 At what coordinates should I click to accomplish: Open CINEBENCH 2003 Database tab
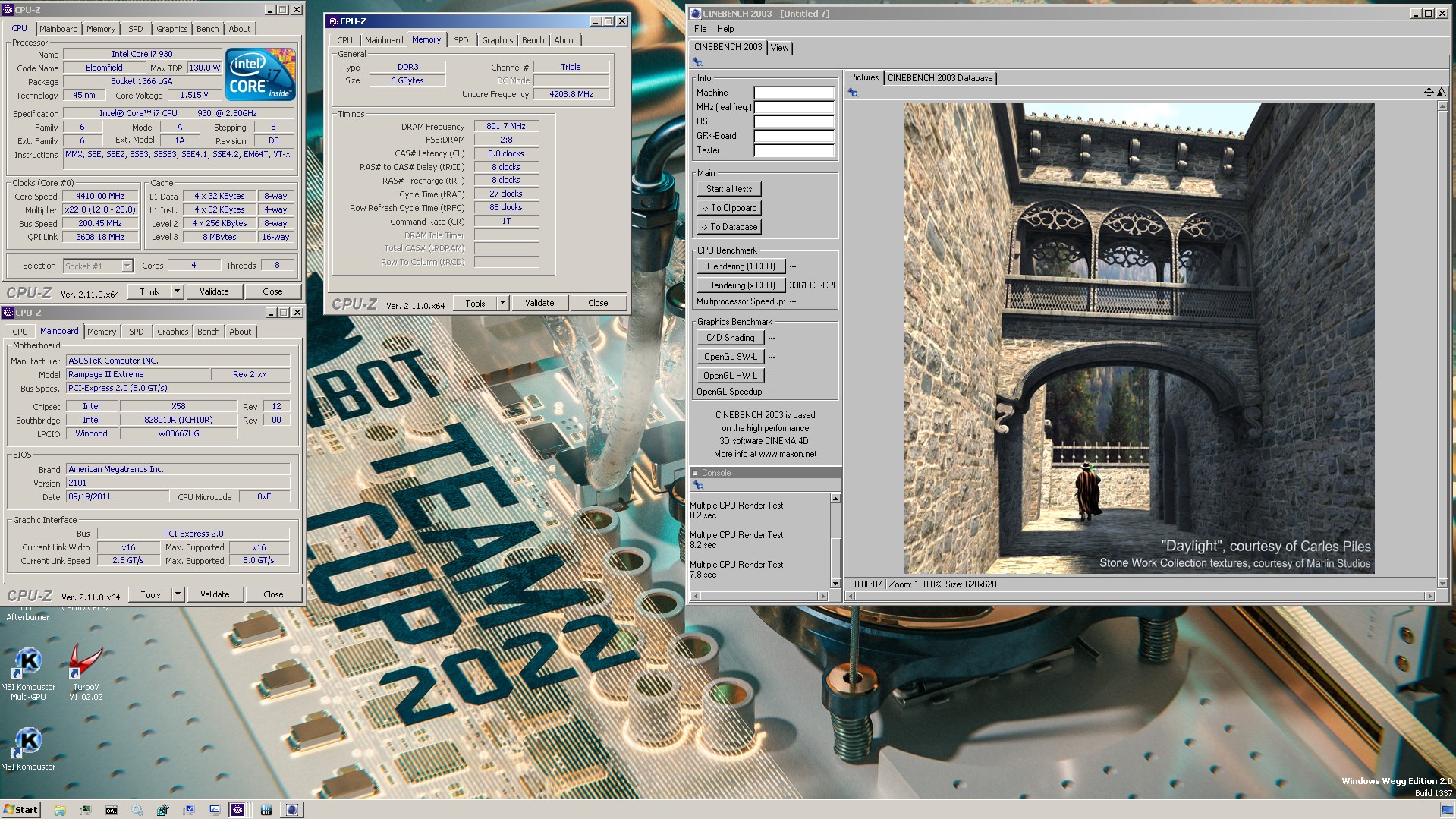[x=939, y=78]
